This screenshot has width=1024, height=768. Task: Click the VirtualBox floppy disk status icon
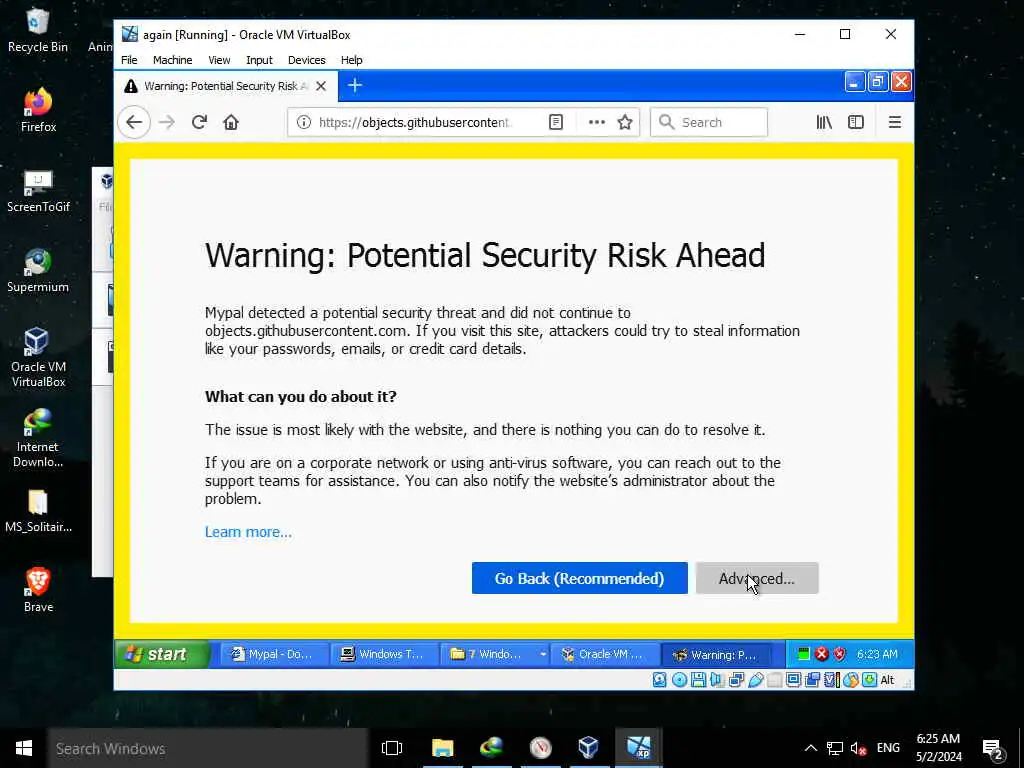(x=698, y=680)
